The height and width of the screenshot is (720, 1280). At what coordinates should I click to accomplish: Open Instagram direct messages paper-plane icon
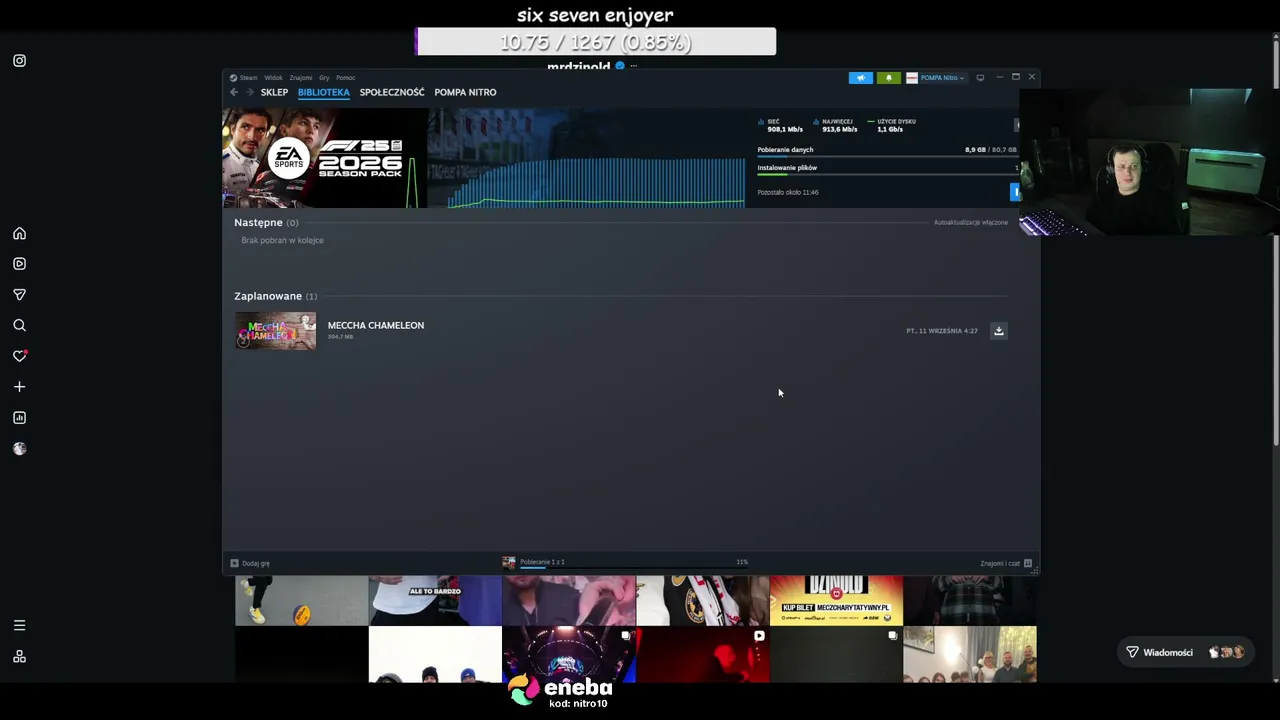point(19,295)
